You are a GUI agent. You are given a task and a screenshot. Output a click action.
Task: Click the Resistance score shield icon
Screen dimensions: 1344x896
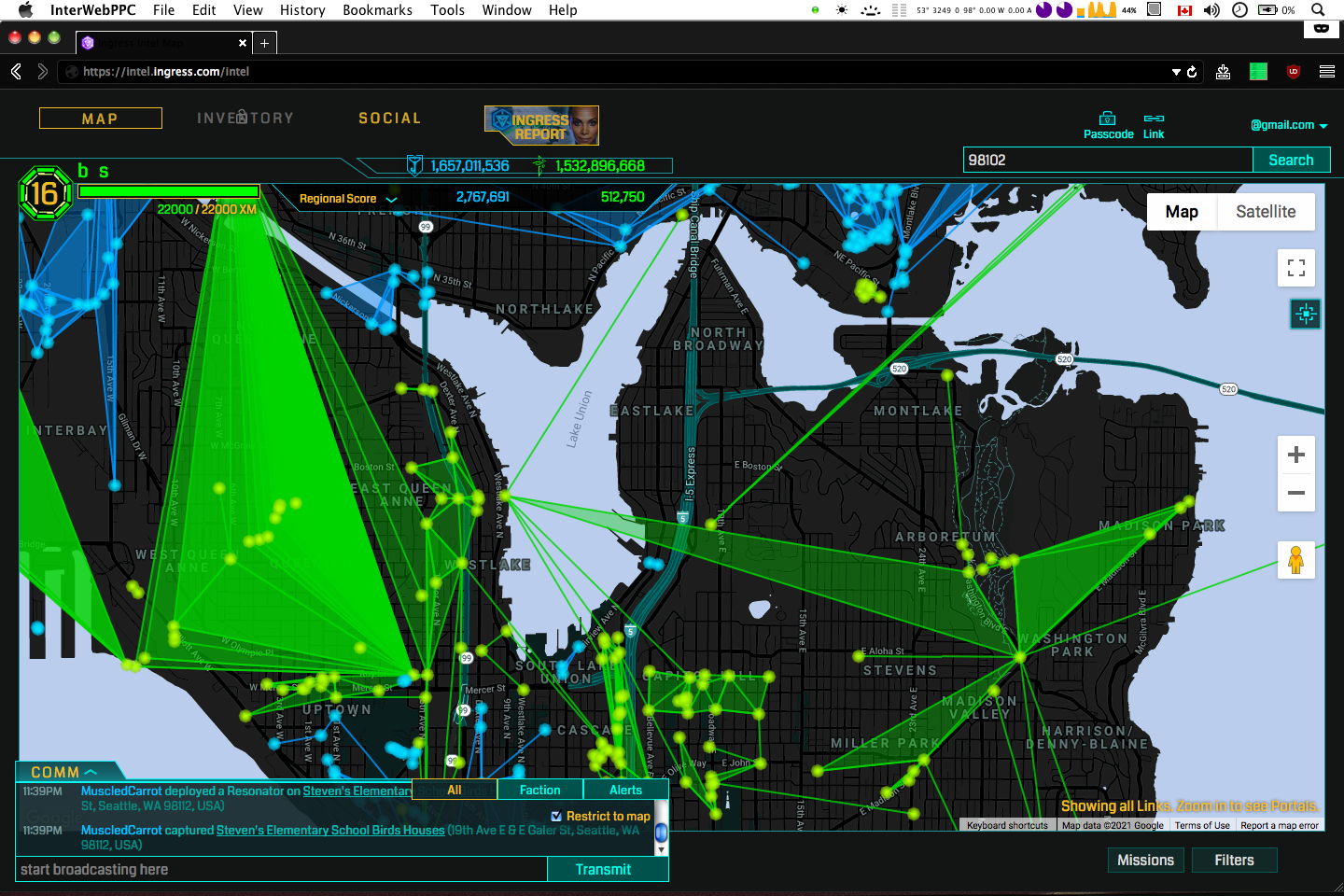415,165
